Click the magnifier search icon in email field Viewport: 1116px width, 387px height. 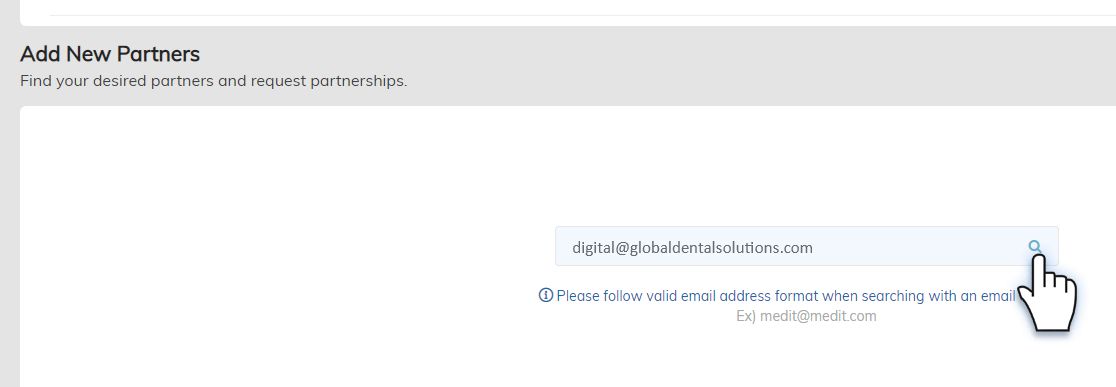[x=1035, y=246]
